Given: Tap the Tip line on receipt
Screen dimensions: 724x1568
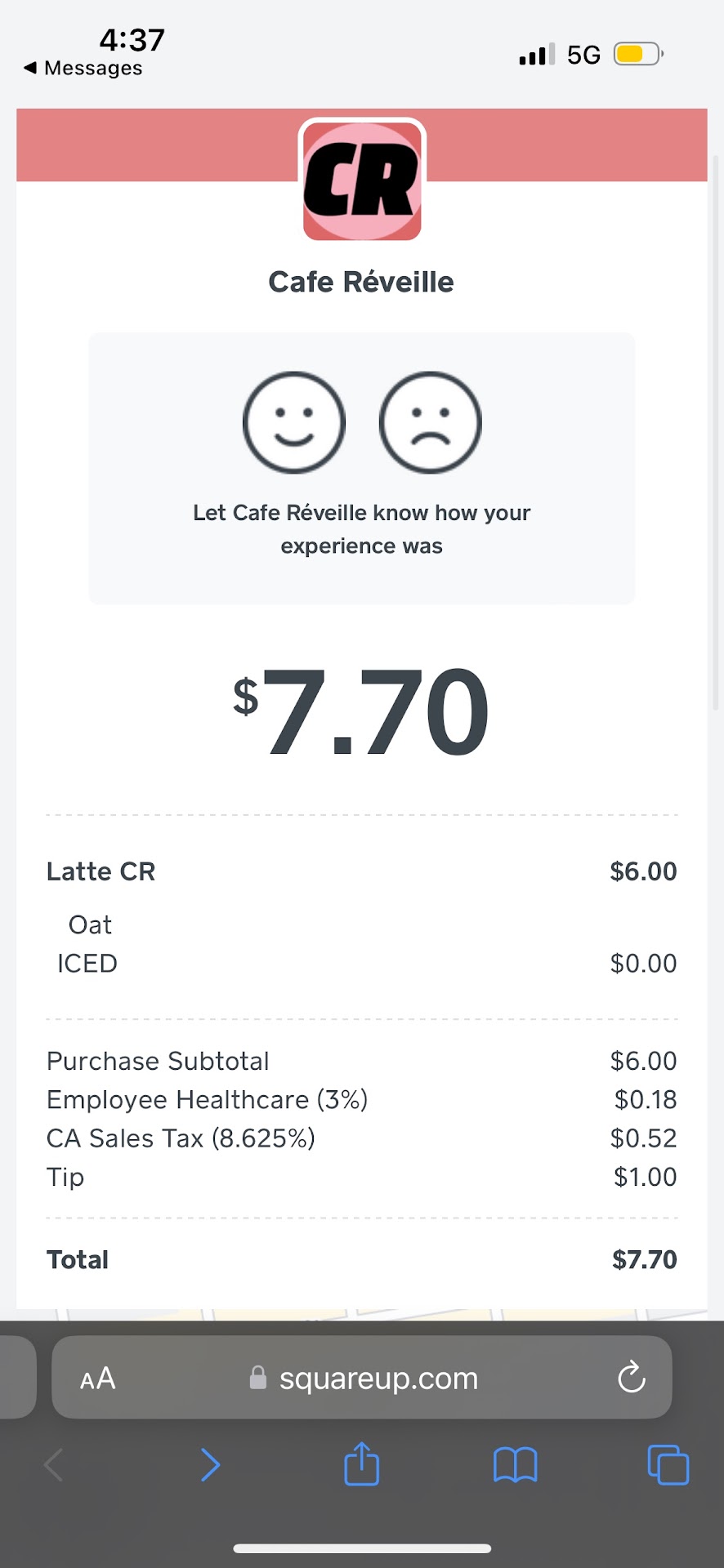Looking at the screenshot, I should click(65, 1177).
